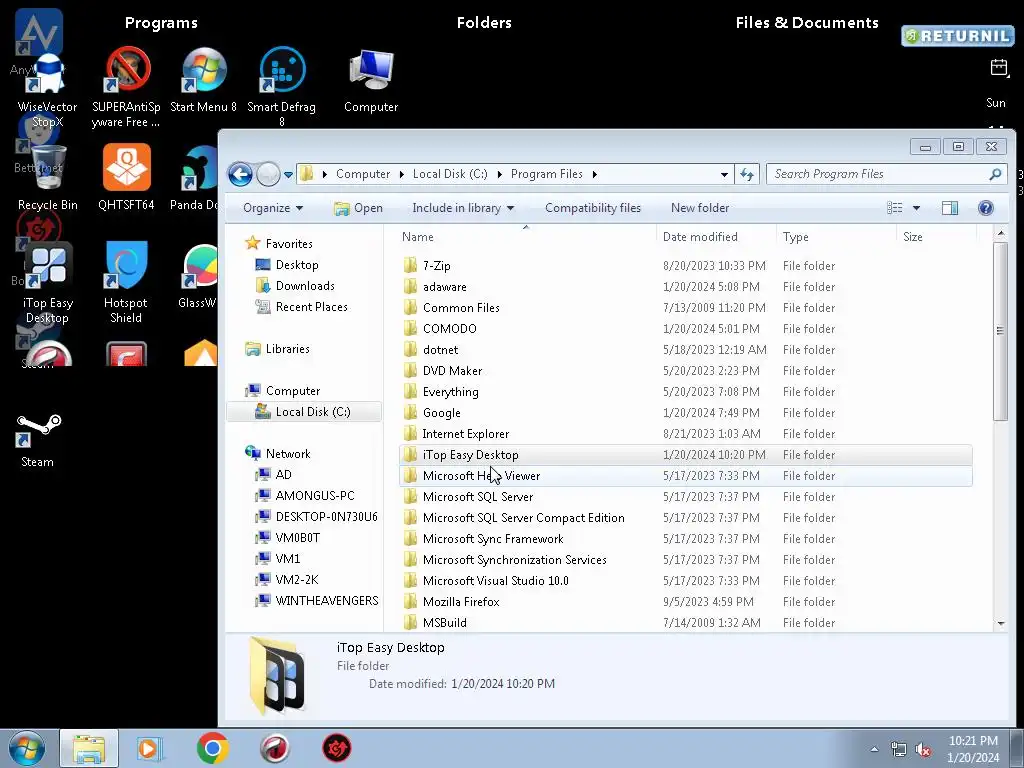Open Start Menu 8 desktop shortcut
Viewport: 1024px width, 768px height.
point(204,81)
